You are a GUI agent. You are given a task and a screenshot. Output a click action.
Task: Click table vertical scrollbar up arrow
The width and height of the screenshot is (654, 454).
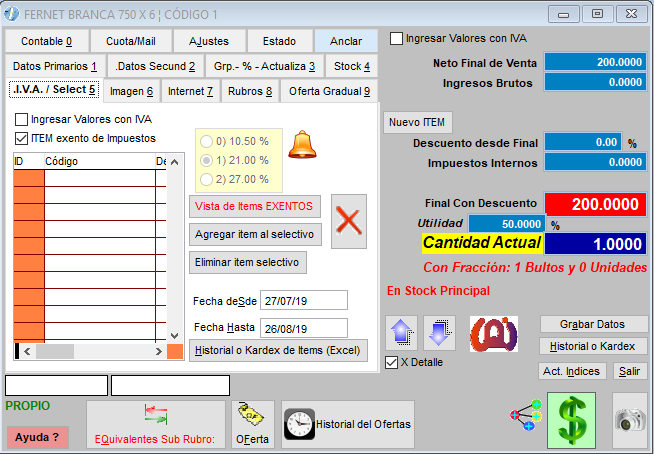tap(175, 162)
